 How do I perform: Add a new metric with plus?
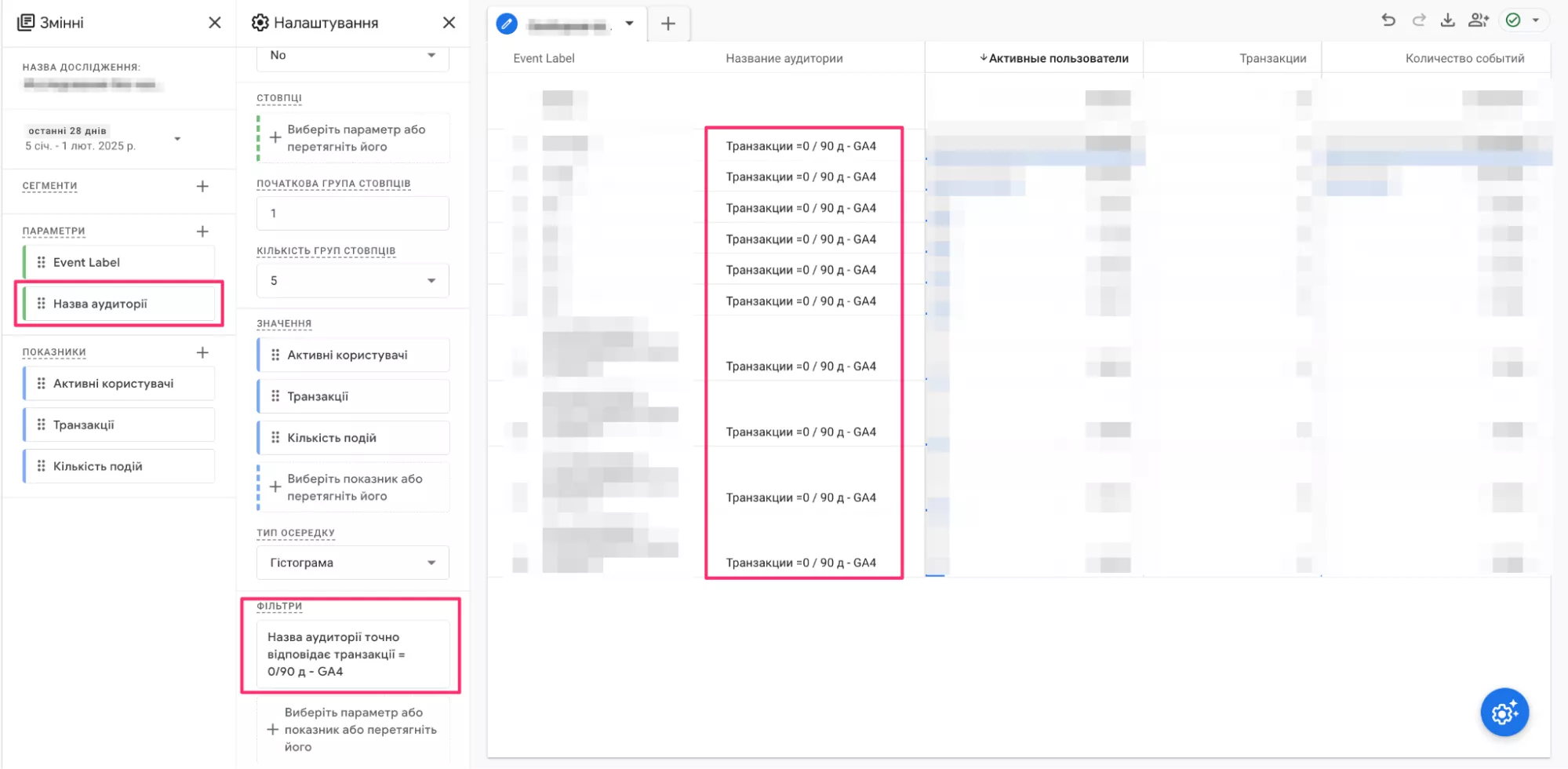[x=202, y=352]
